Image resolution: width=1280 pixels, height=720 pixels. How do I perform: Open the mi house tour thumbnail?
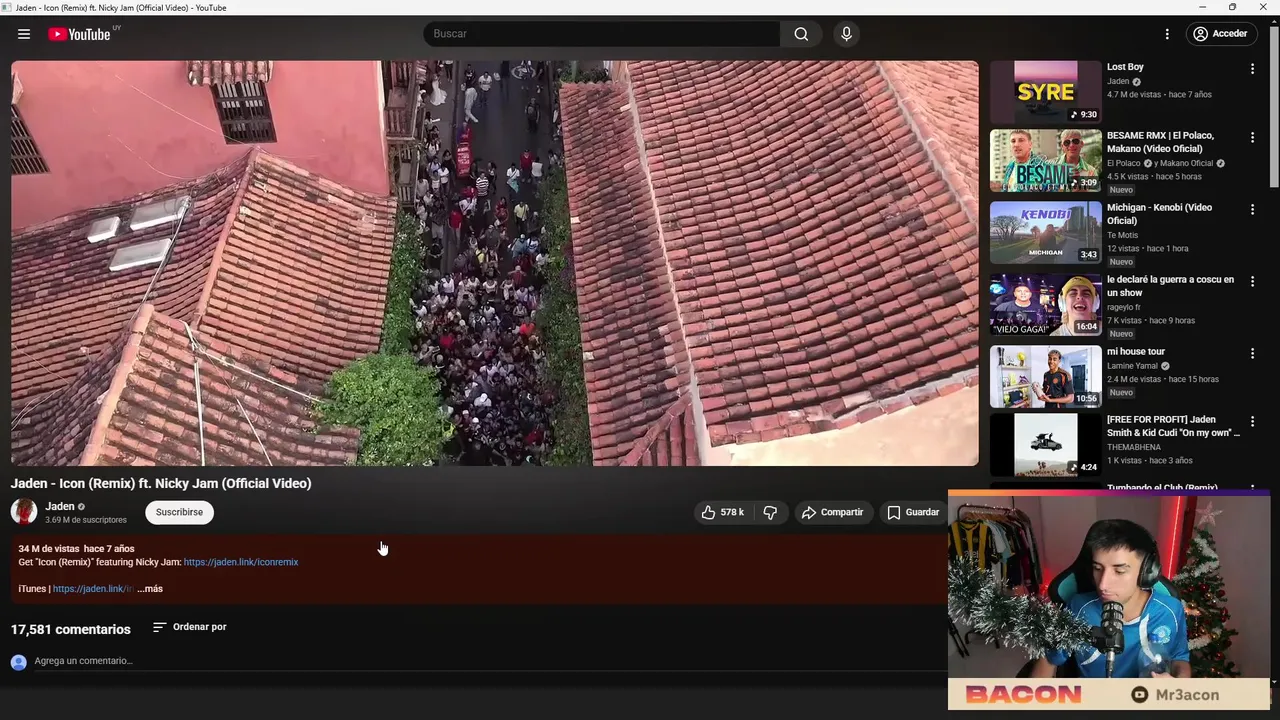1046,376
